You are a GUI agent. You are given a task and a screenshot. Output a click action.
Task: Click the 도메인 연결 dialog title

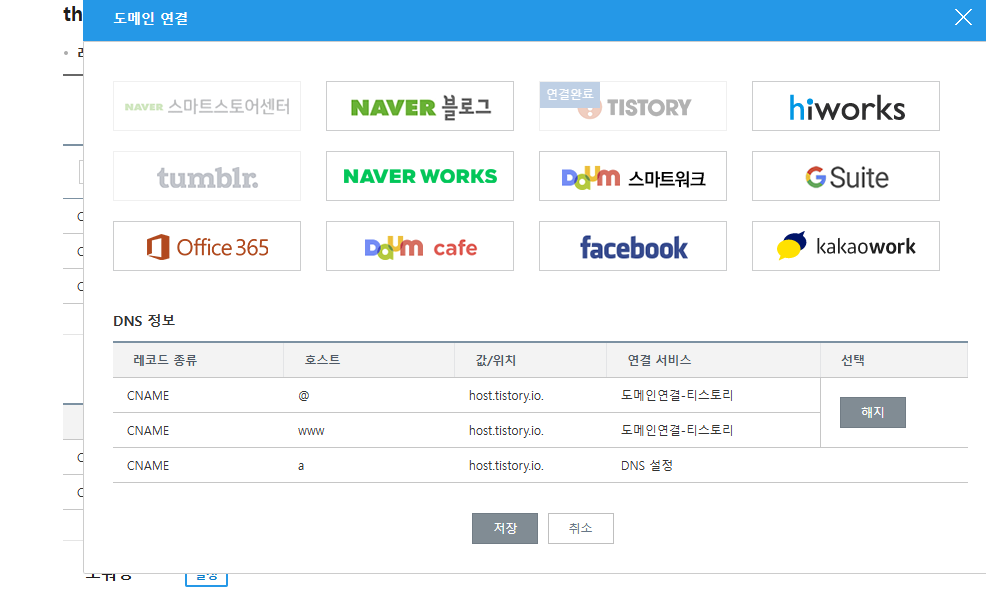coord(150,18)
